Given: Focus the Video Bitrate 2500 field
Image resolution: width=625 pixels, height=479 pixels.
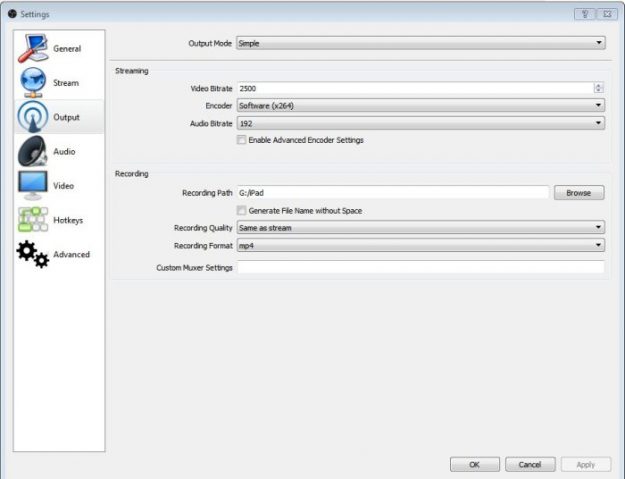Looking at the screenshot, I should (415, 88).
